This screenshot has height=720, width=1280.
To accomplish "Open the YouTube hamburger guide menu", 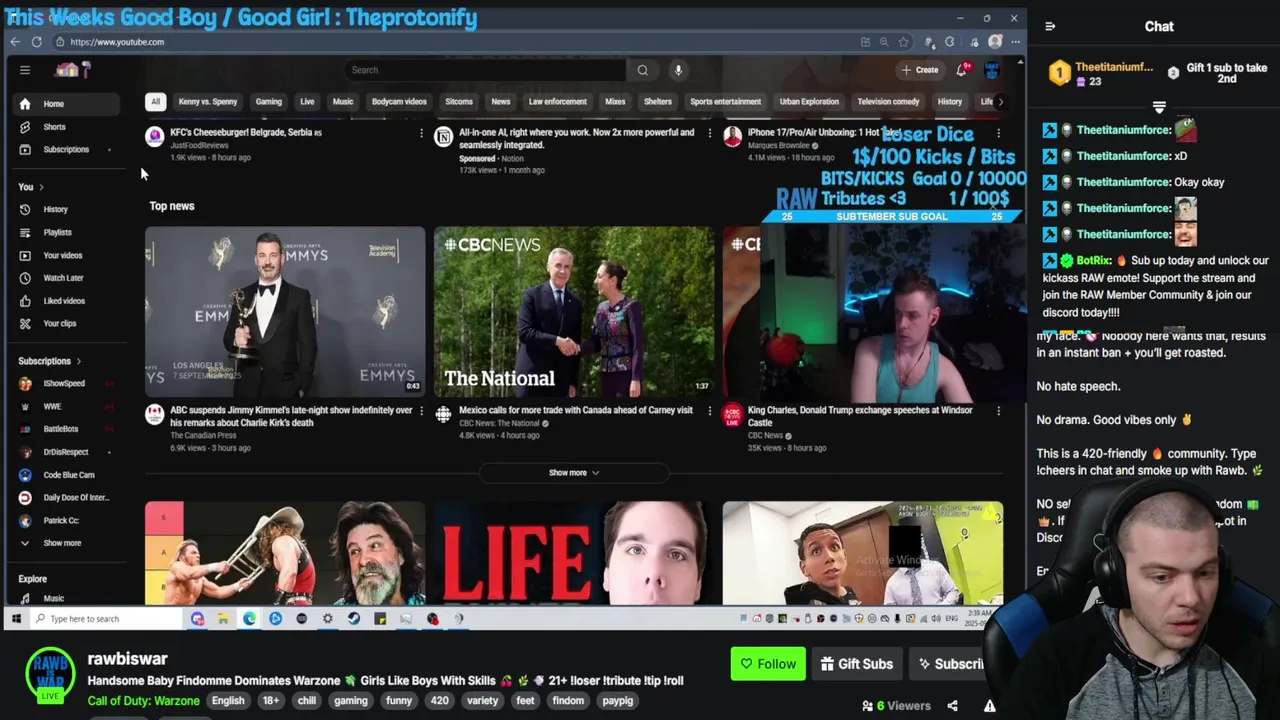I will click(25, 70).
